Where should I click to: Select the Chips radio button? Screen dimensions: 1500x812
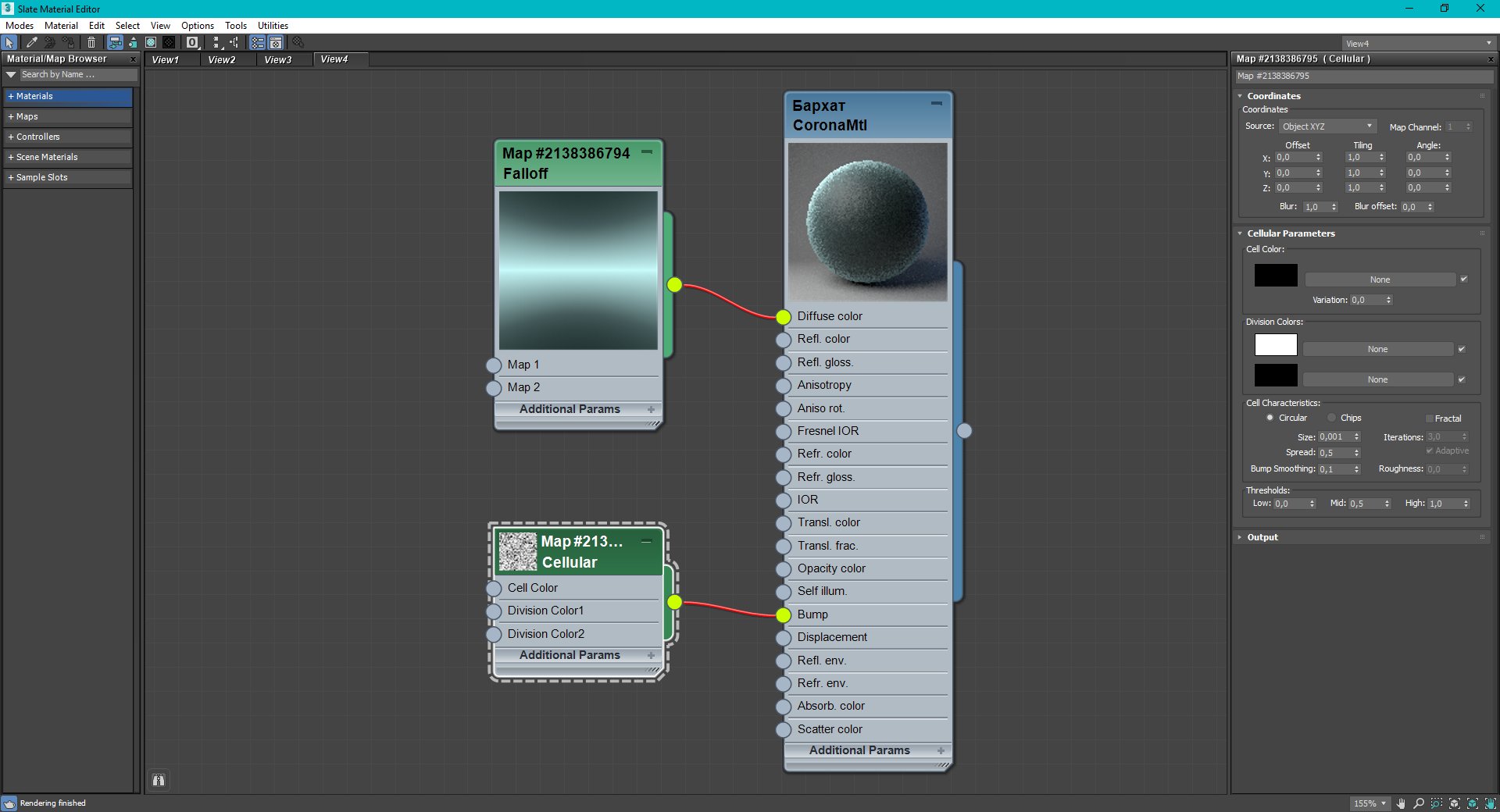click(1332, 418)
